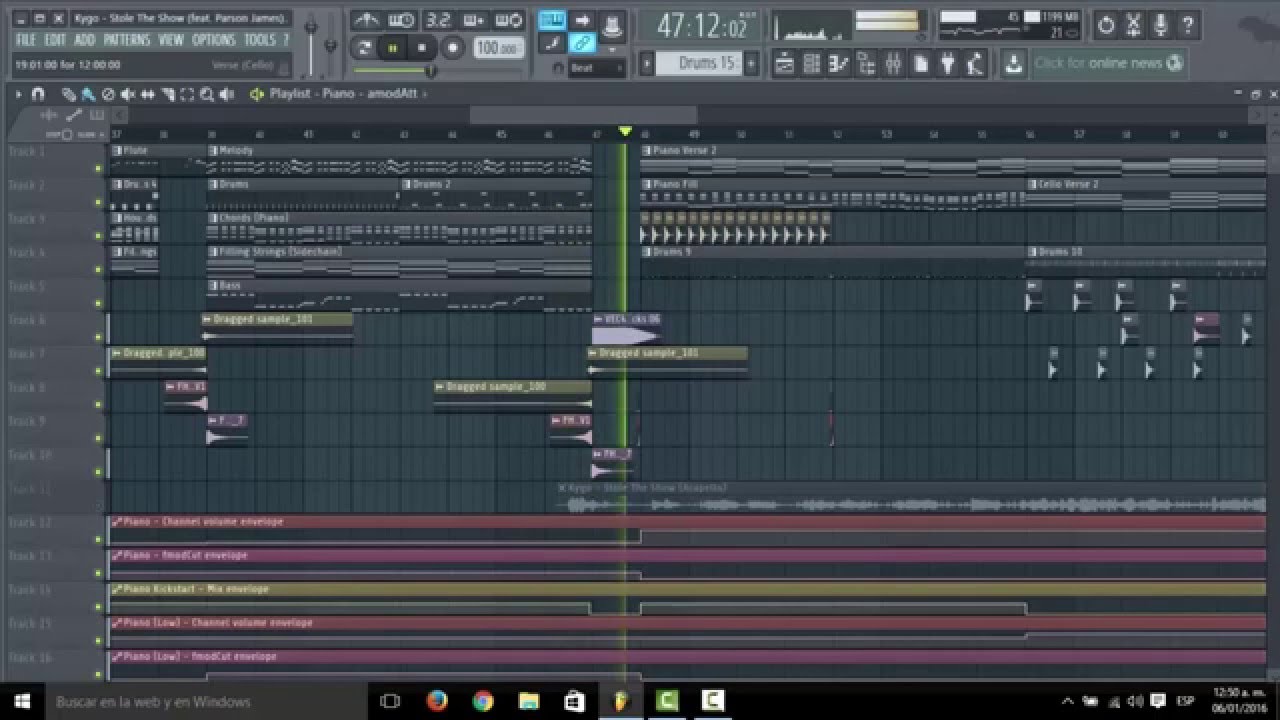Open the Beat snap dropdown

[x=596, y=68]
